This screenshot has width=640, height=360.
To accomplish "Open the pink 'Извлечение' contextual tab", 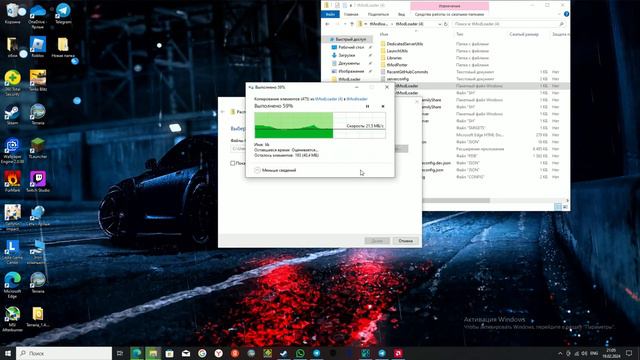I will (449, 6).
